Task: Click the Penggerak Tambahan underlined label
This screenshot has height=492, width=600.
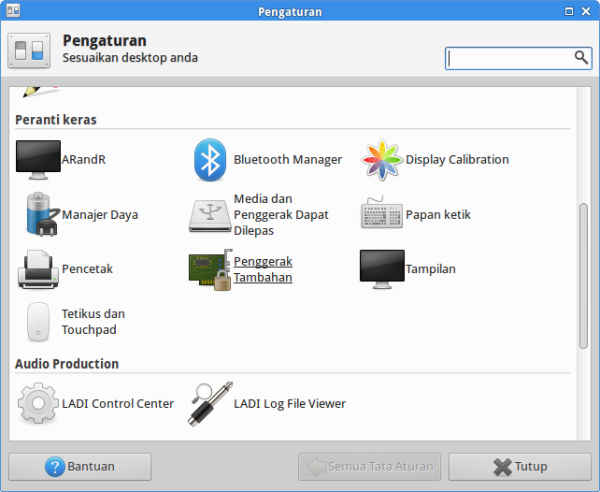Action: [263, 269]
